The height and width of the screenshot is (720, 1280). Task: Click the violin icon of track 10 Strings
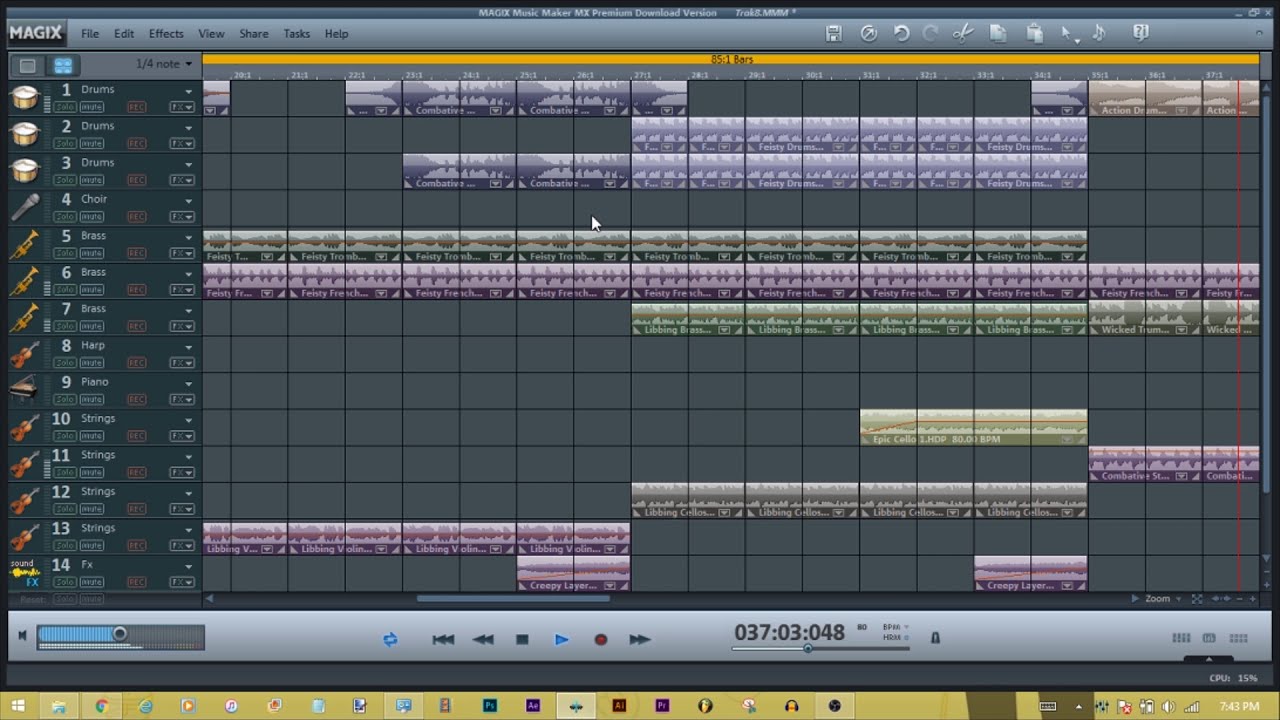tap(25, 427)
